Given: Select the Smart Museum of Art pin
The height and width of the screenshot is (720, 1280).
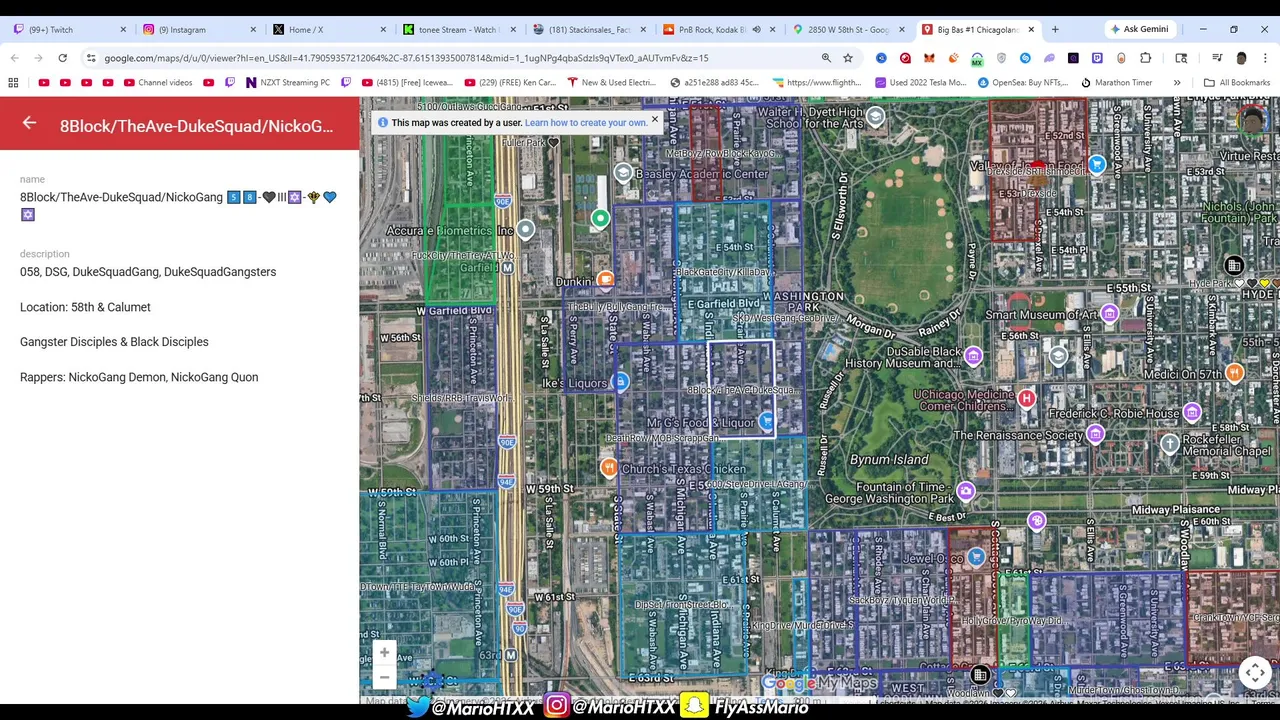Looking at the screenshot, I should point(1108,314).
